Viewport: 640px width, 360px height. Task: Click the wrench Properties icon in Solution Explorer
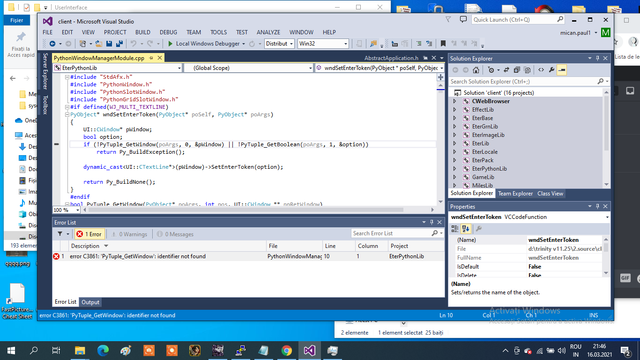click(551, 70)
